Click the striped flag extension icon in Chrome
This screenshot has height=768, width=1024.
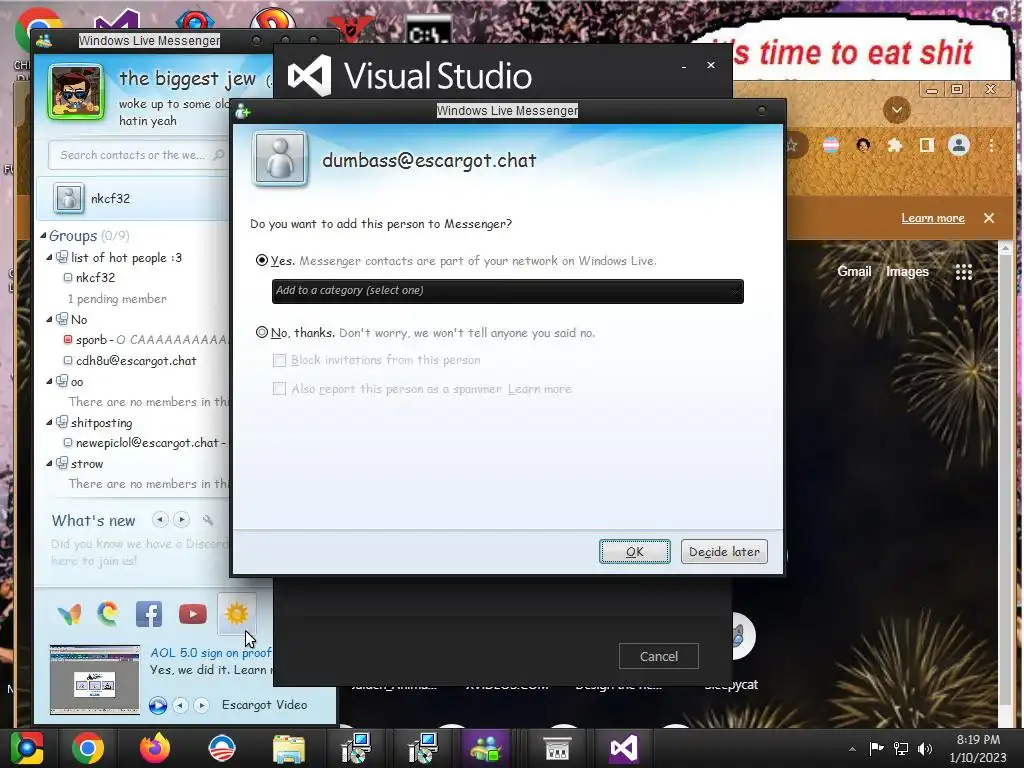coord(831,145)
